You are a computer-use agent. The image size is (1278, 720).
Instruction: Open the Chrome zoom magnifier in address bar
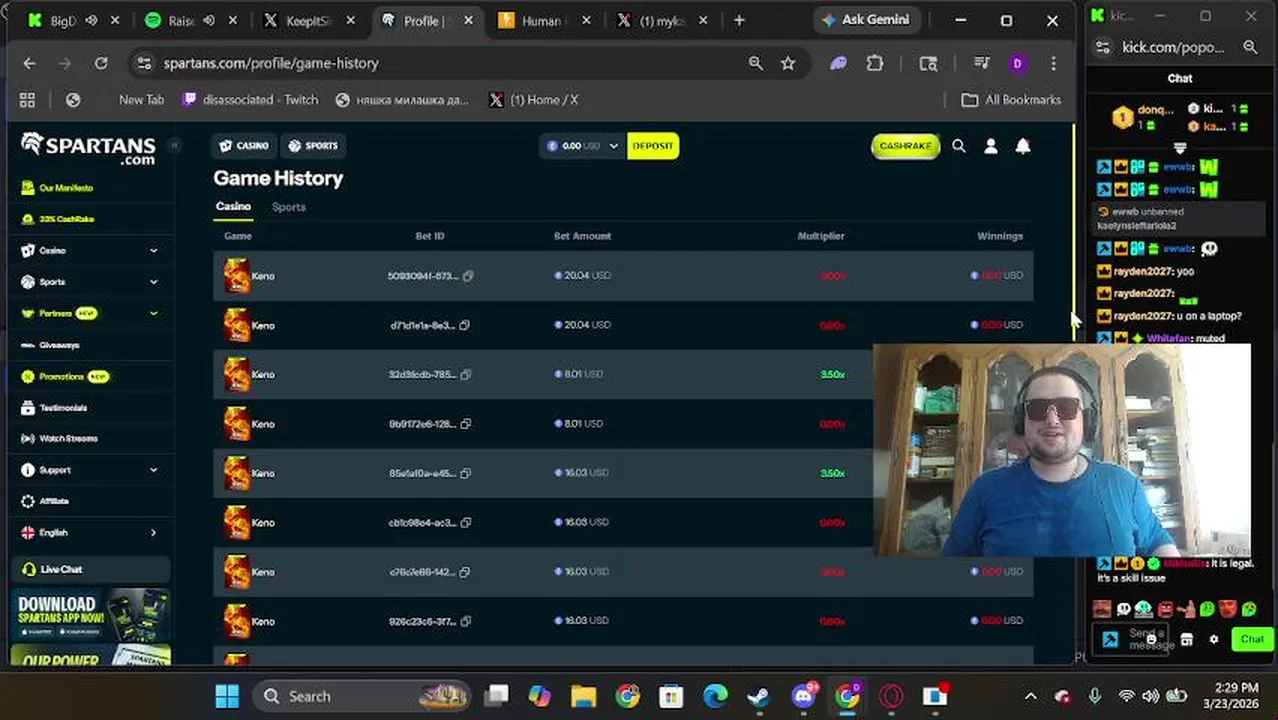coord(756,63)
